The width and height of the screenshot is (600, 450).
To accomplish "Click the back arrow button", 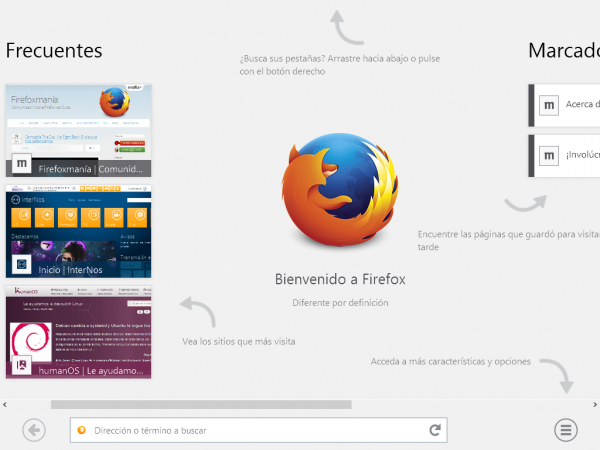I will (x=34, y=430).
